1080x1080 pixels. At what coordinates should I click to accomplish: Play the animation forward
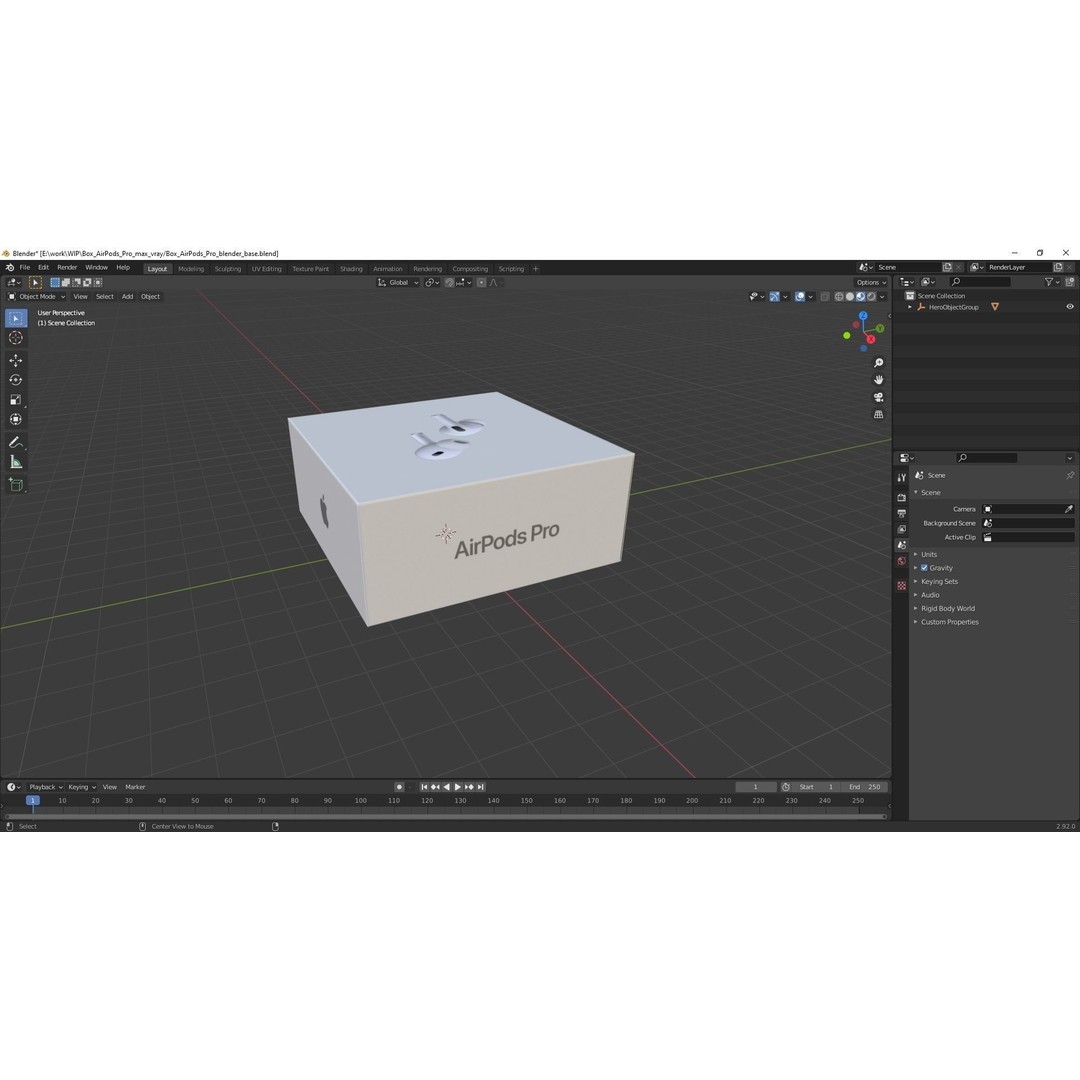[x=458, y=787]
